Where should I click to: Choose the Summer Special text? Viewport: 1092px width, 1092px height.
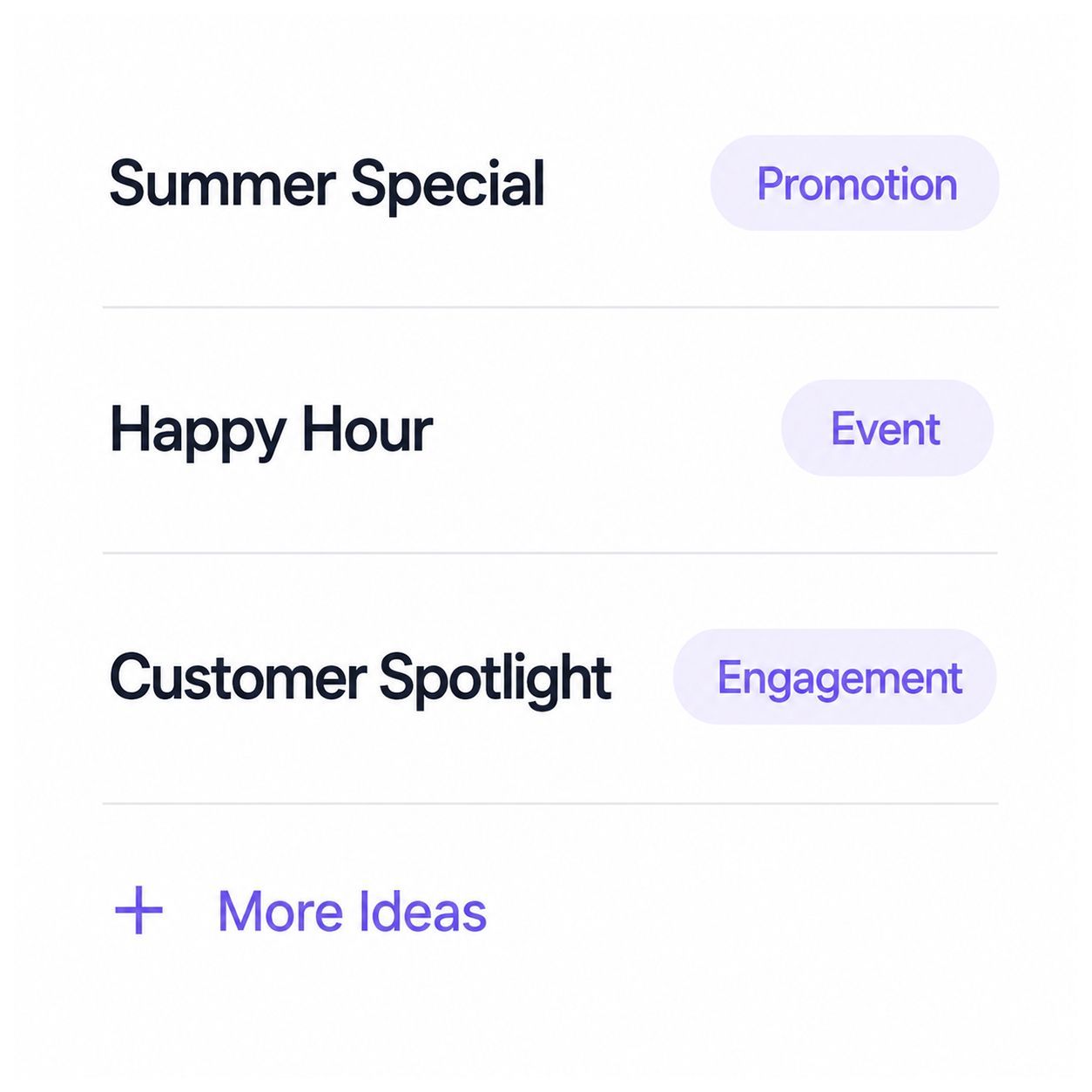(x=327, y=185)
